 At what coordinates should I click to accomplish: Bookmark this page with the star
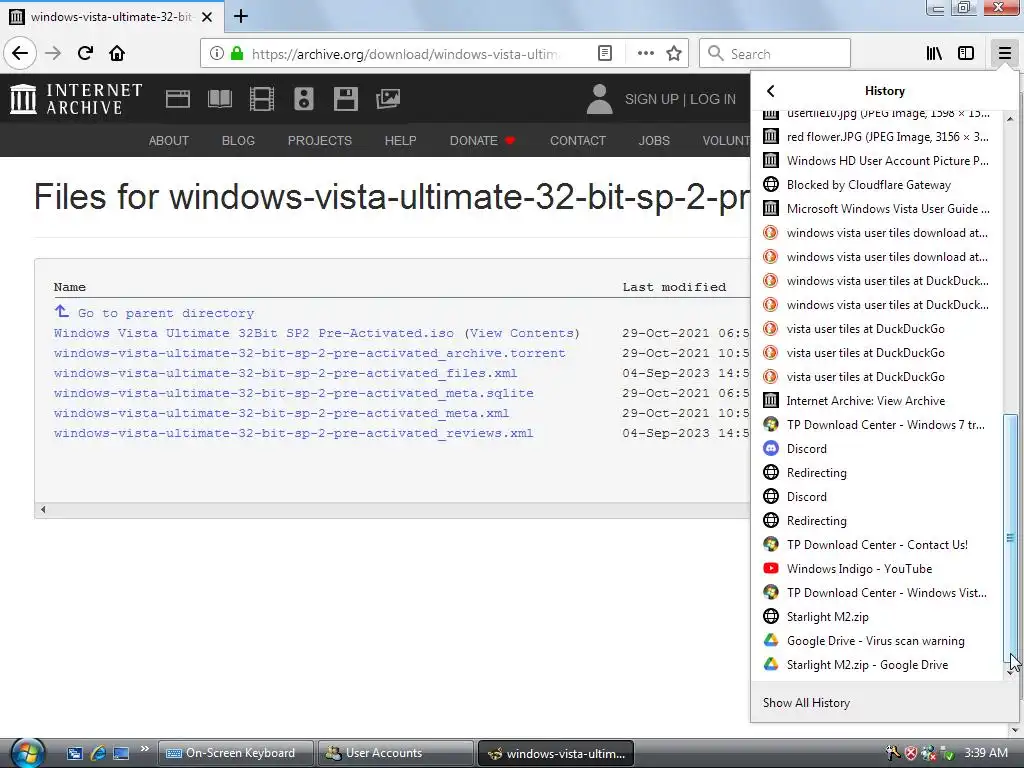(674, 54)
